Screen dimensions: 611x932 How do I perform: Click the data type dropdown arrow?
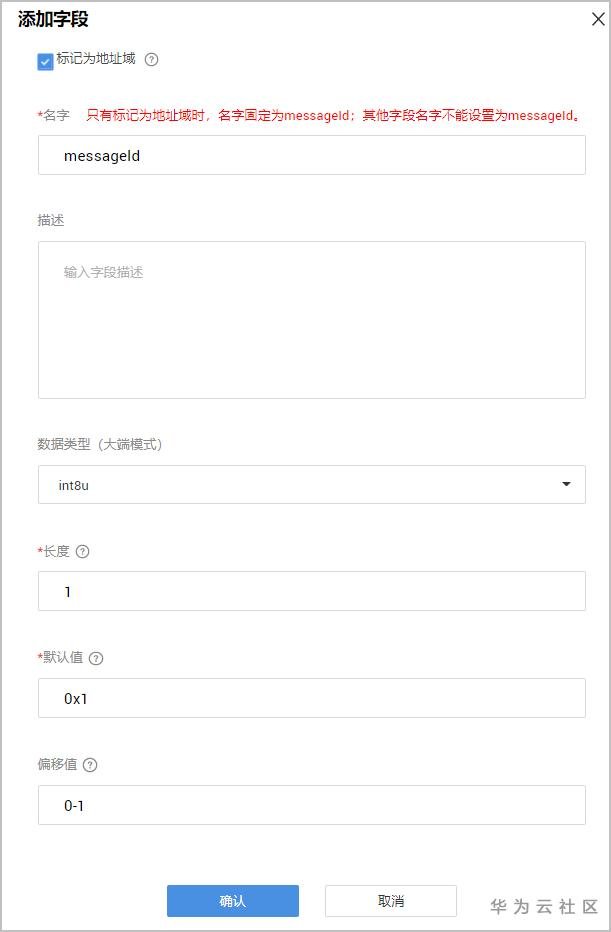click(566, 485)
